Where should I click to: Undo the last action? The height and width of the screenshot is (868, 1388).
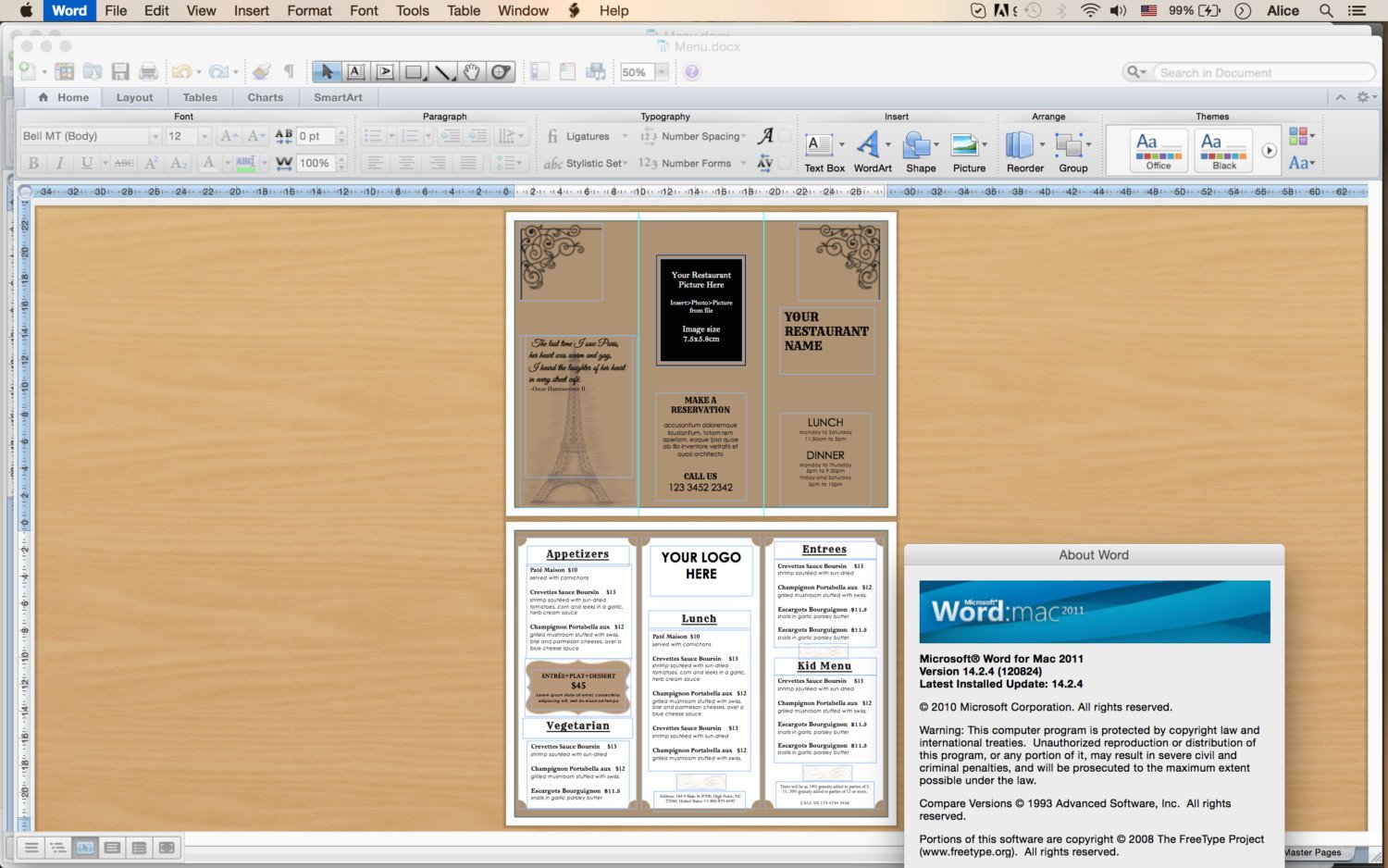pyautogui.click(x=180, y=71)
